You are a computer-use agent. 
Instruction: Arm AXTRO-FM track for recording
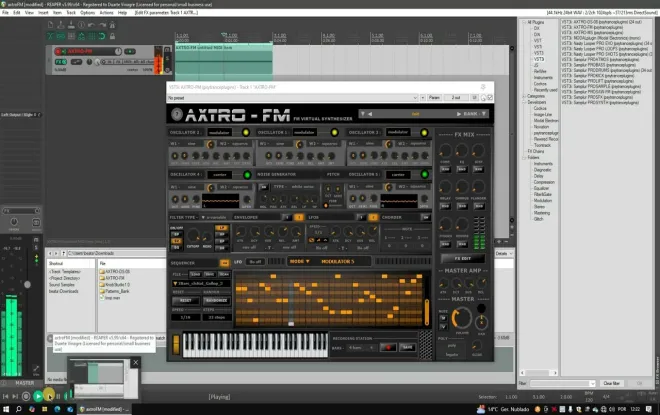[x=58, y=51]
